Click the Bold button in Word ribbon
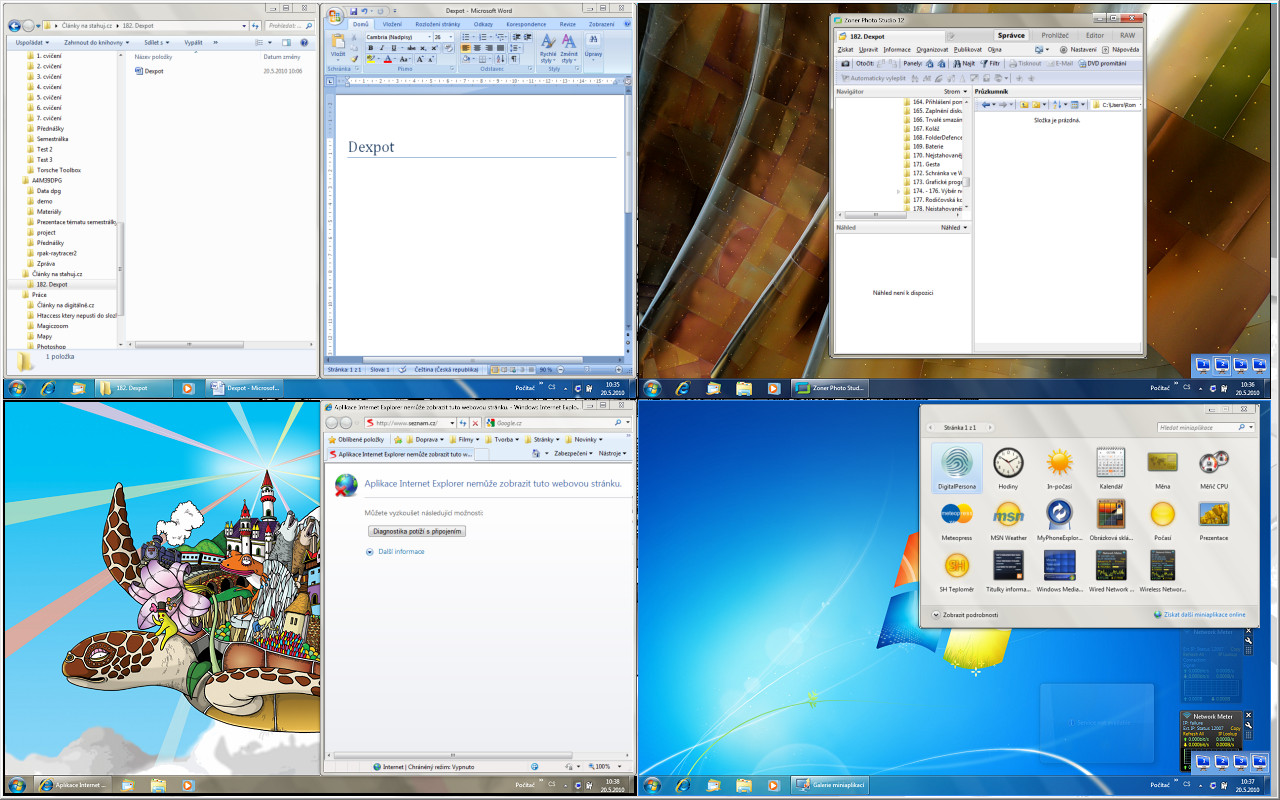Image resolution: width=1280 pixels, height=800 pixels. pos(370,48)
